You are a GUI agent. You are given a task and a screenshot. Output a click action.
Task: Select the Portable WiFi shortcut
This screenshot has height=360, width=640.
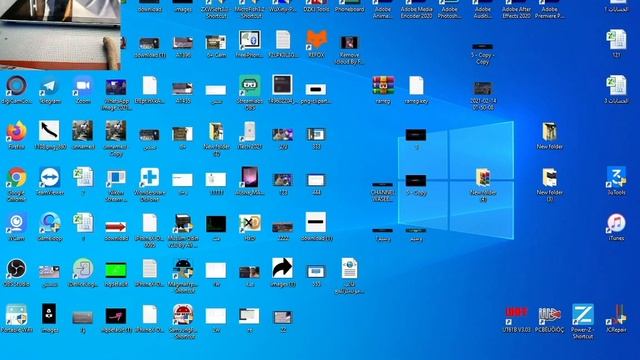pyautogui.click(x=16, y=315)
